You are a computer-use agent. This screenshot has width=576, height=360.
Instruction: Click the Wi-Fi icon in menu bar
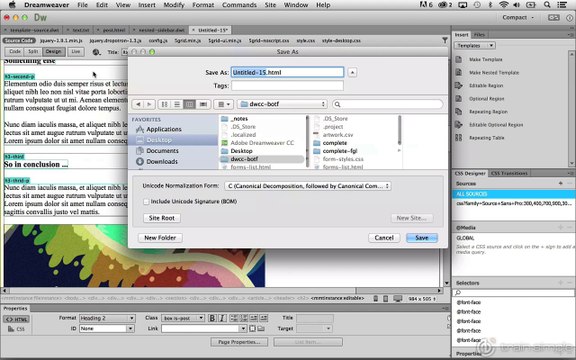tap(503, 5)
